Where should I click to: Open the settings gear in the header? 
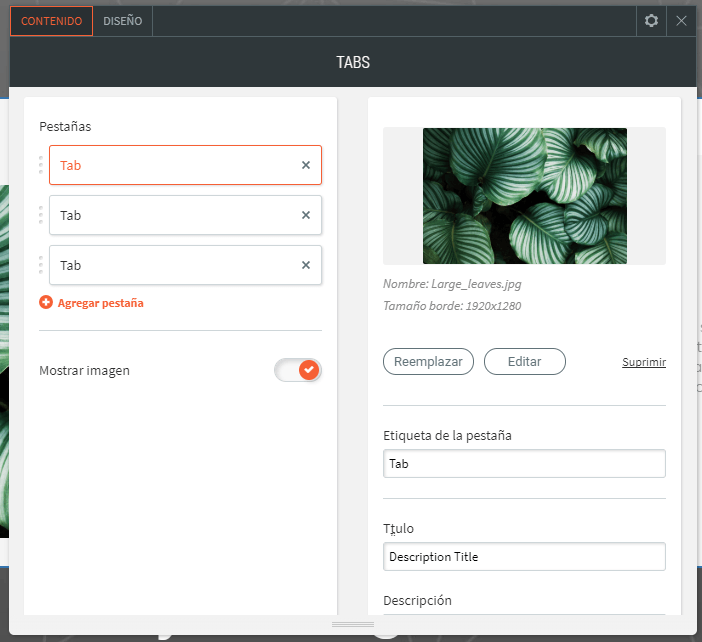coord(651,21)
